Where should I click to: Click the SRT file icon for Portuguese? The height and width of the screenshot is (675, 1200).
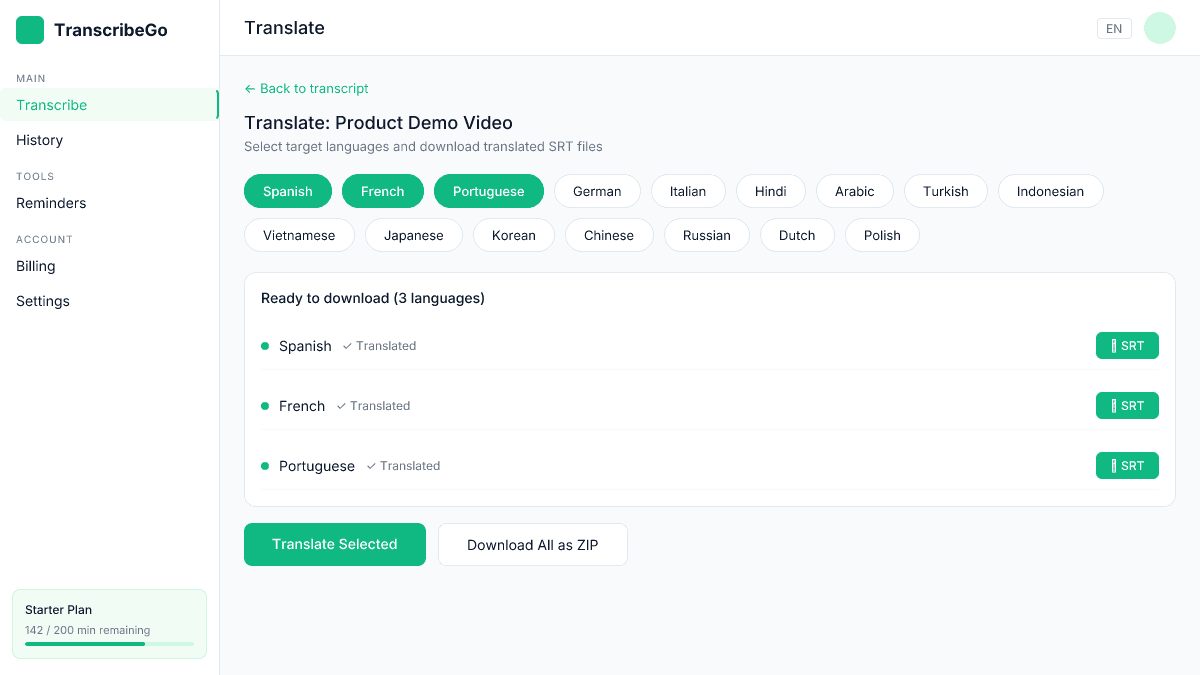(1113, 465)
